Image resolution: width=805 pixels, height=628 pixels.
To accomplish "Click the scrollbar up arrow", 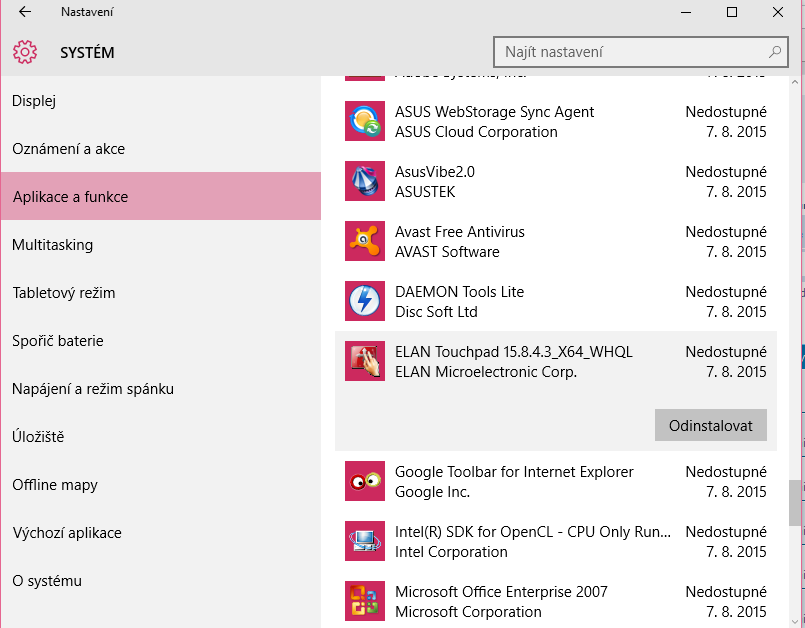I will click(x=795, y=82).
